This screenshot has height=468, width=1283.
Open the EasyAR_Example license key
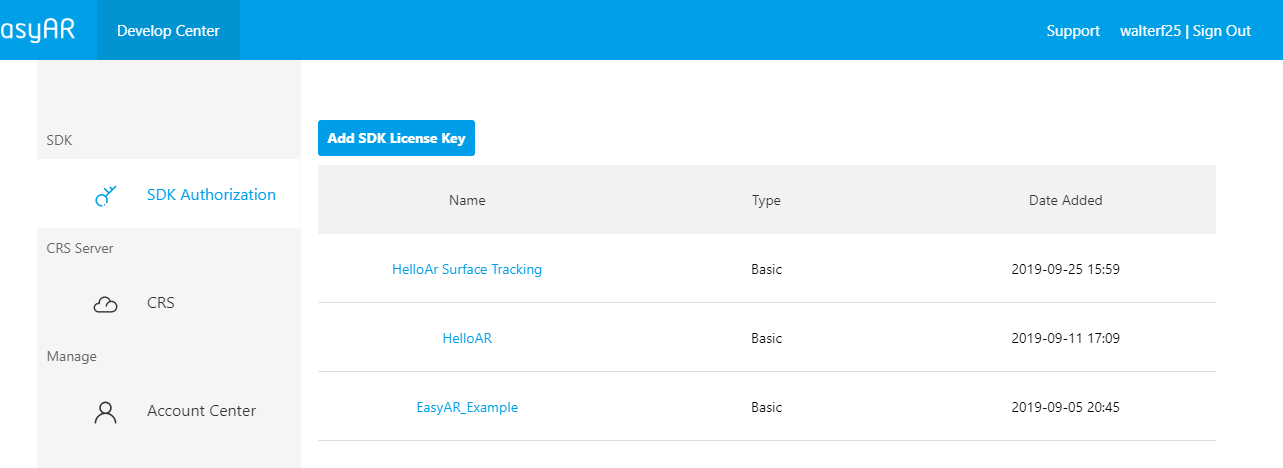(x=467, y=407)
